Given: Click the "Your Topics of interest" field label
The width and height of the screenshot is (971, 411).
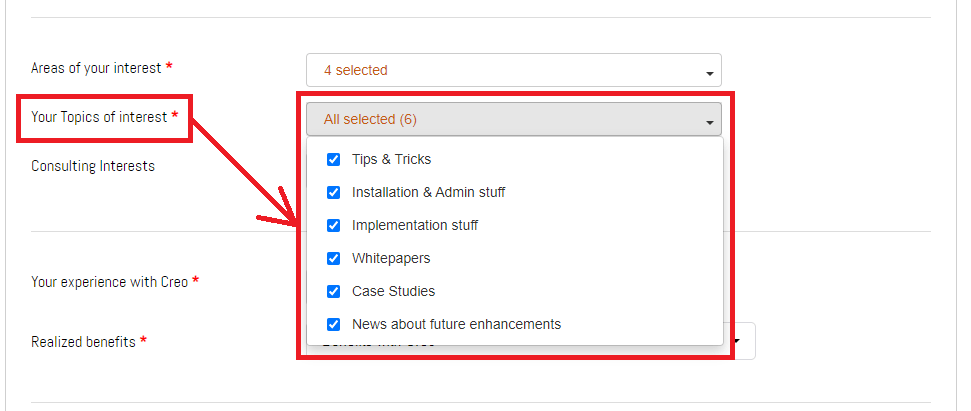Looking at the screenshot, I should click(99, 117).
